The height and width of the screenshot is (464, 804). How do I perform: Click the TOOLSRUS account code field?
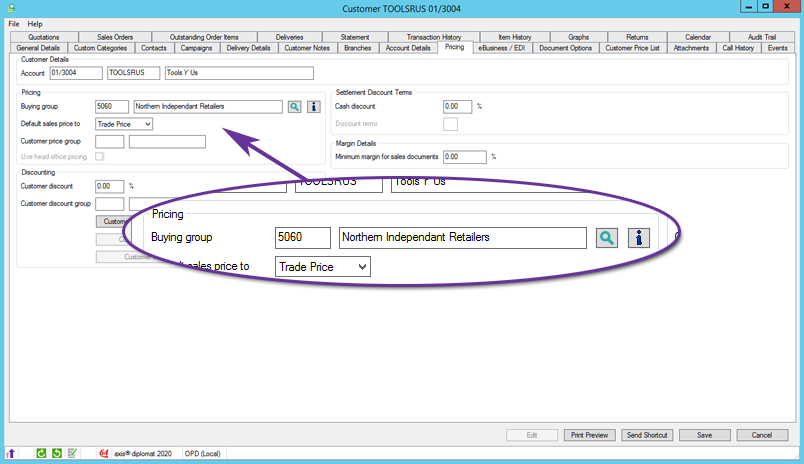(x=133, y=73)
